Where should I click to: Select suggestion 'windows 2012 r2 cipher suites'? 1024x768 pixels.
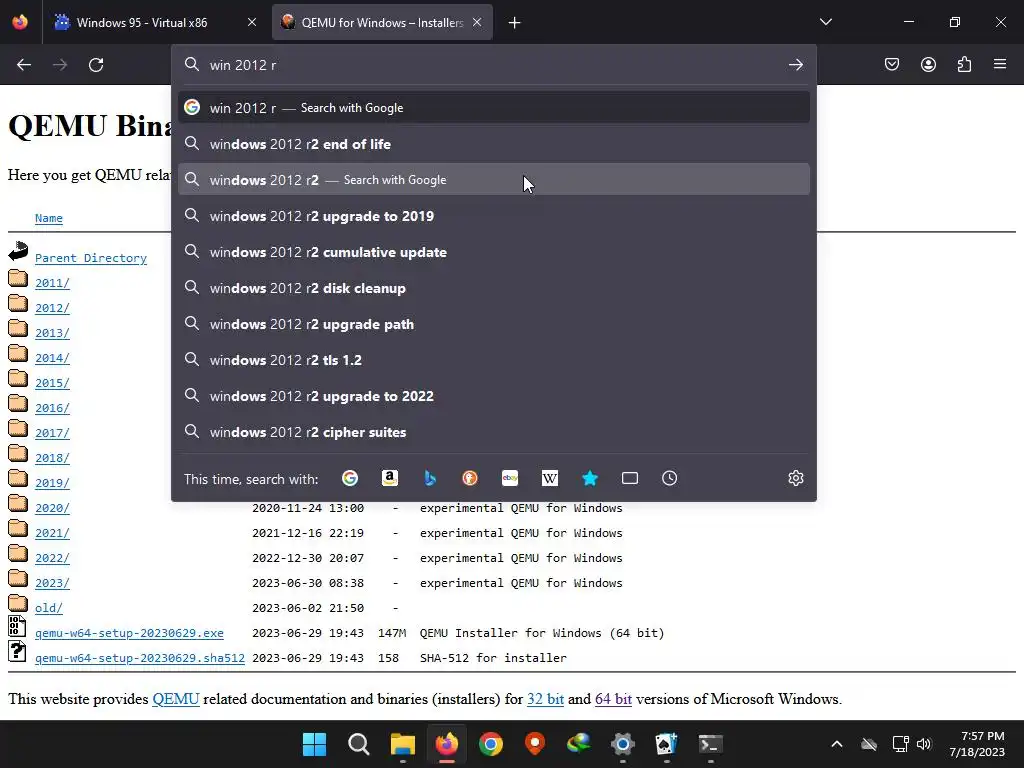[x=494, y=432]
